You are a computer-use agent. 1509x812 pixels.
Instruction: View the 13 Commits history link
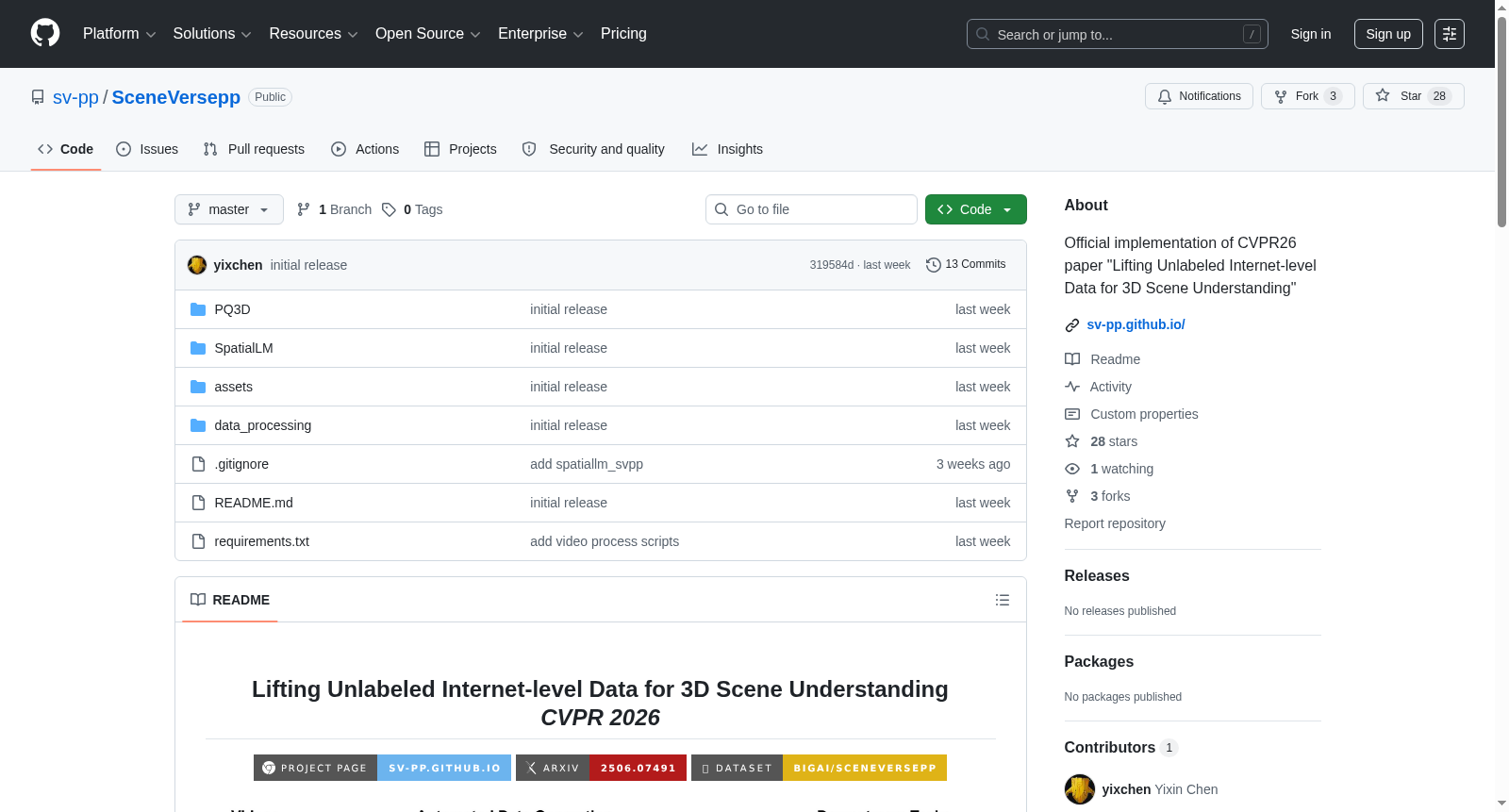[966, 265]
